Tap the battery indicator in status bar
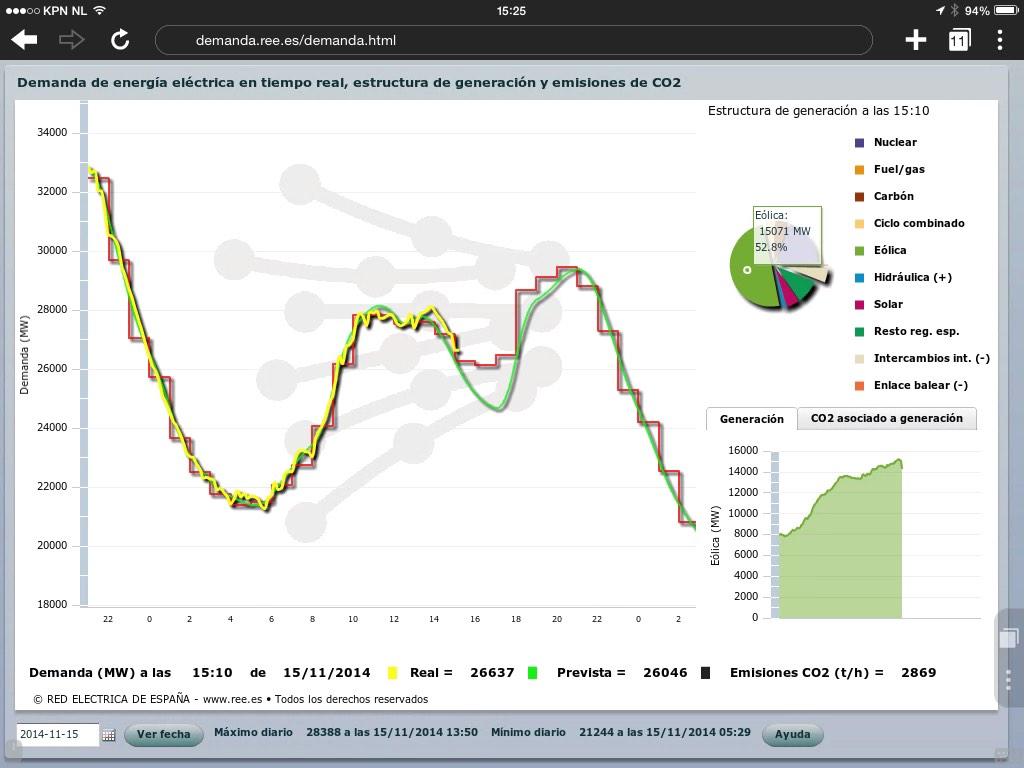The height and width of the screenshot is (768, 1024). tap(1006, 10)
